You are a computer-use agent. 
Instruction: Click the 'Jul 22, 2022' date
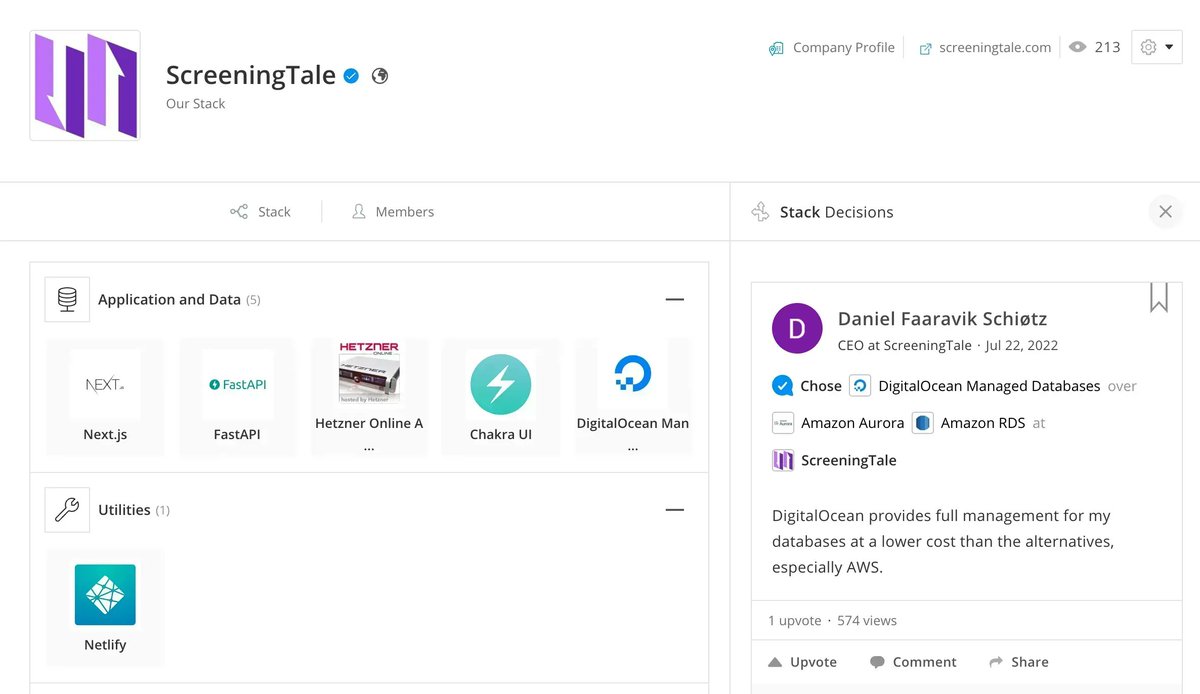[1021, 345]
